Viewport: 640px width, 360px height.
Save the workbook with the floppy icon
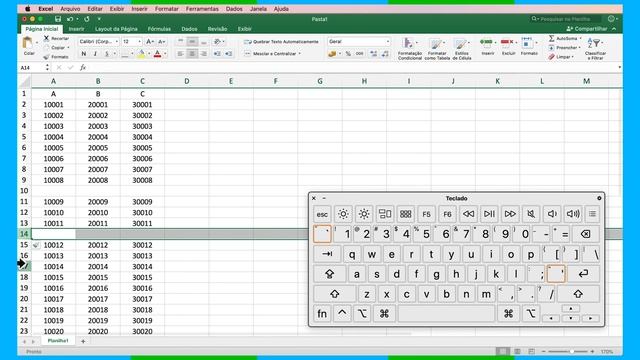[x=58, y=19]
